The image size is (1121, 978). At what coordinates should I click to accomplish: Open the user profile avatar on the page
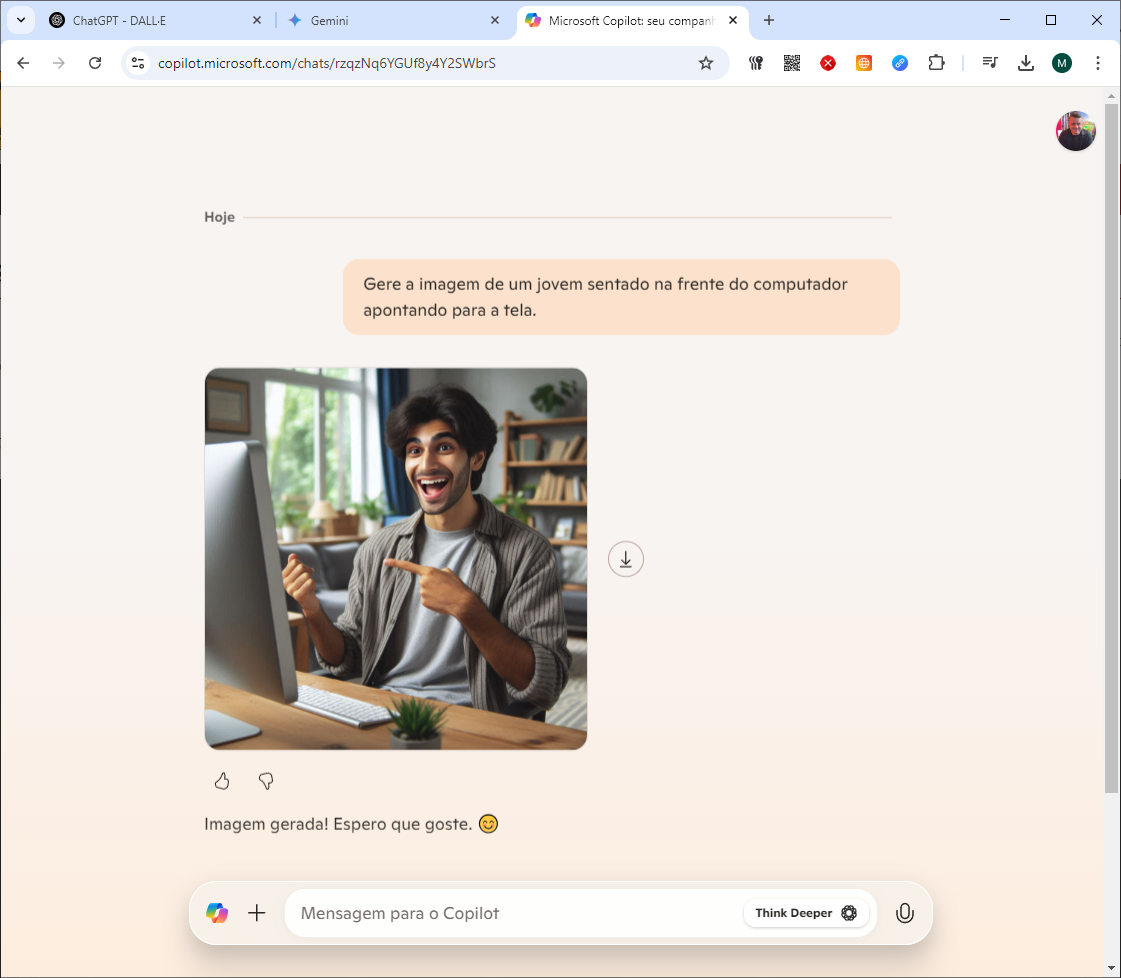pos(1075,131)
